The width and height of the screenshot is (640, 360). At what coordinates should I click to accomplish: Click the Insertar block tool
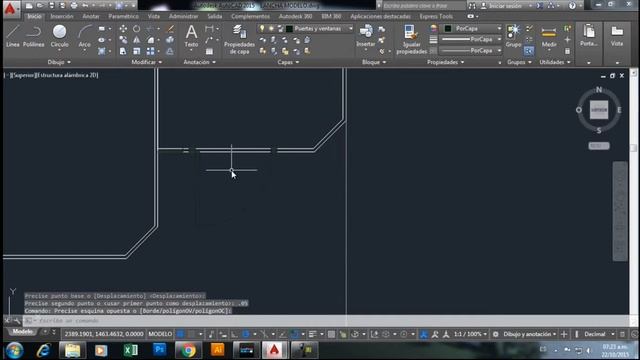click(366, 36)
